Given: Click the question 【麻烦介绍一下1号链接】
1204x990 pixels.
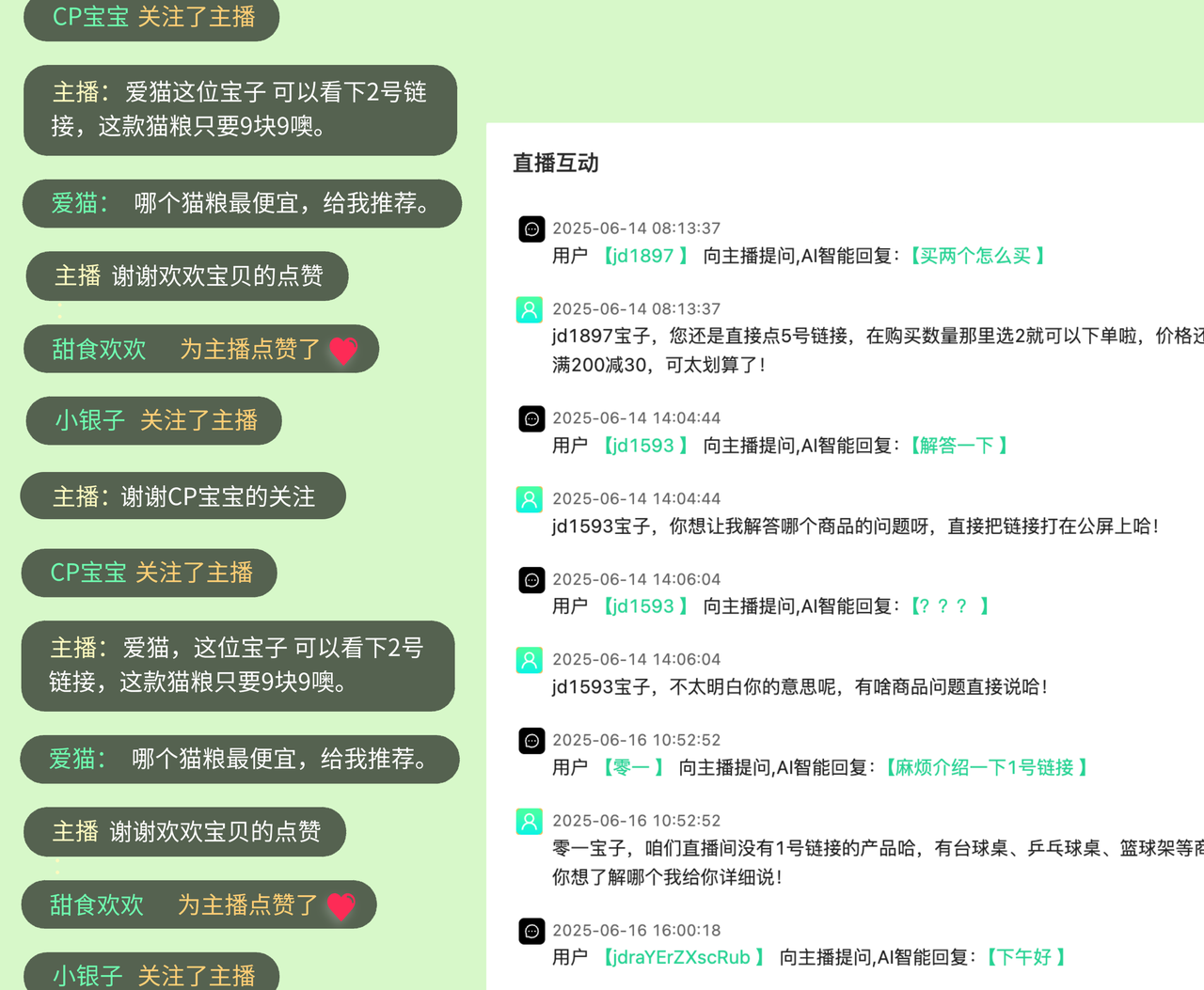Looking at the screenshot, I should (x=986, y=768).
